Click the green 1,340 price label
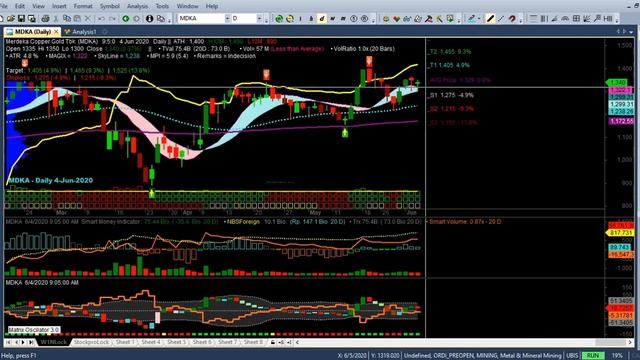Image resolution: width=640 pixels, height=360 pixels. tap(618, 82)
